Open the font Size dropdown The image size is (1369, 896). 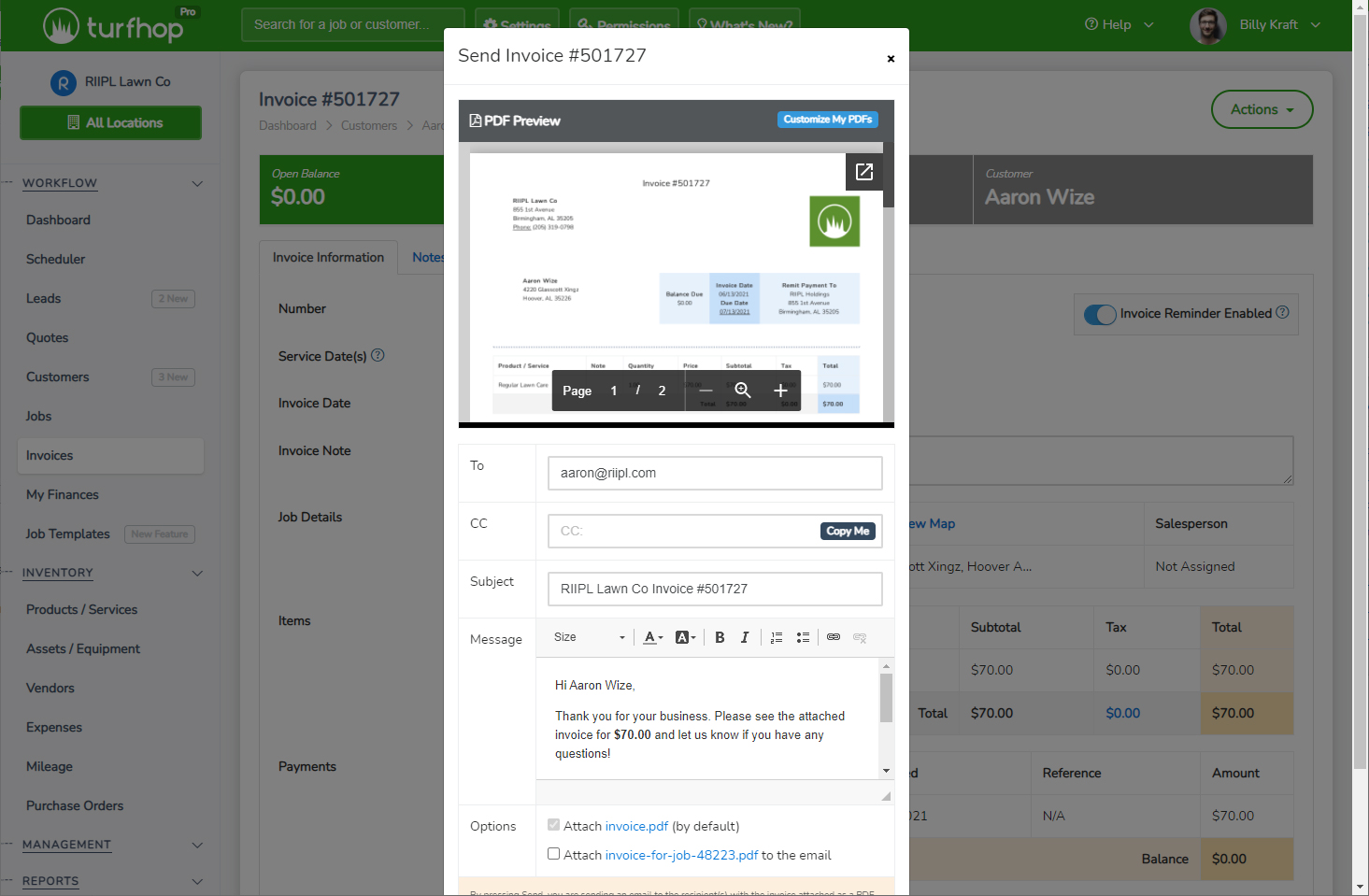(x=590, y=637)
